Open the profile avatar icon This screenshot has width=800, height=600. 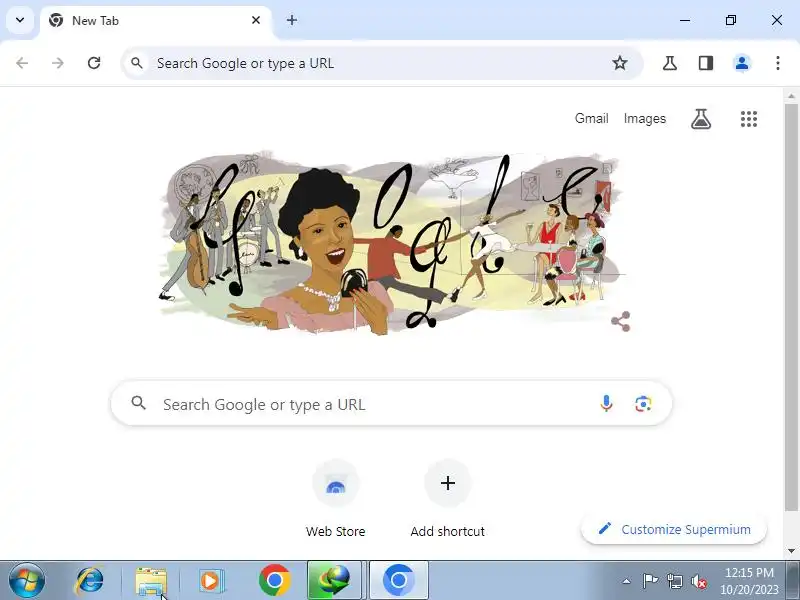(x=742, y=63)
